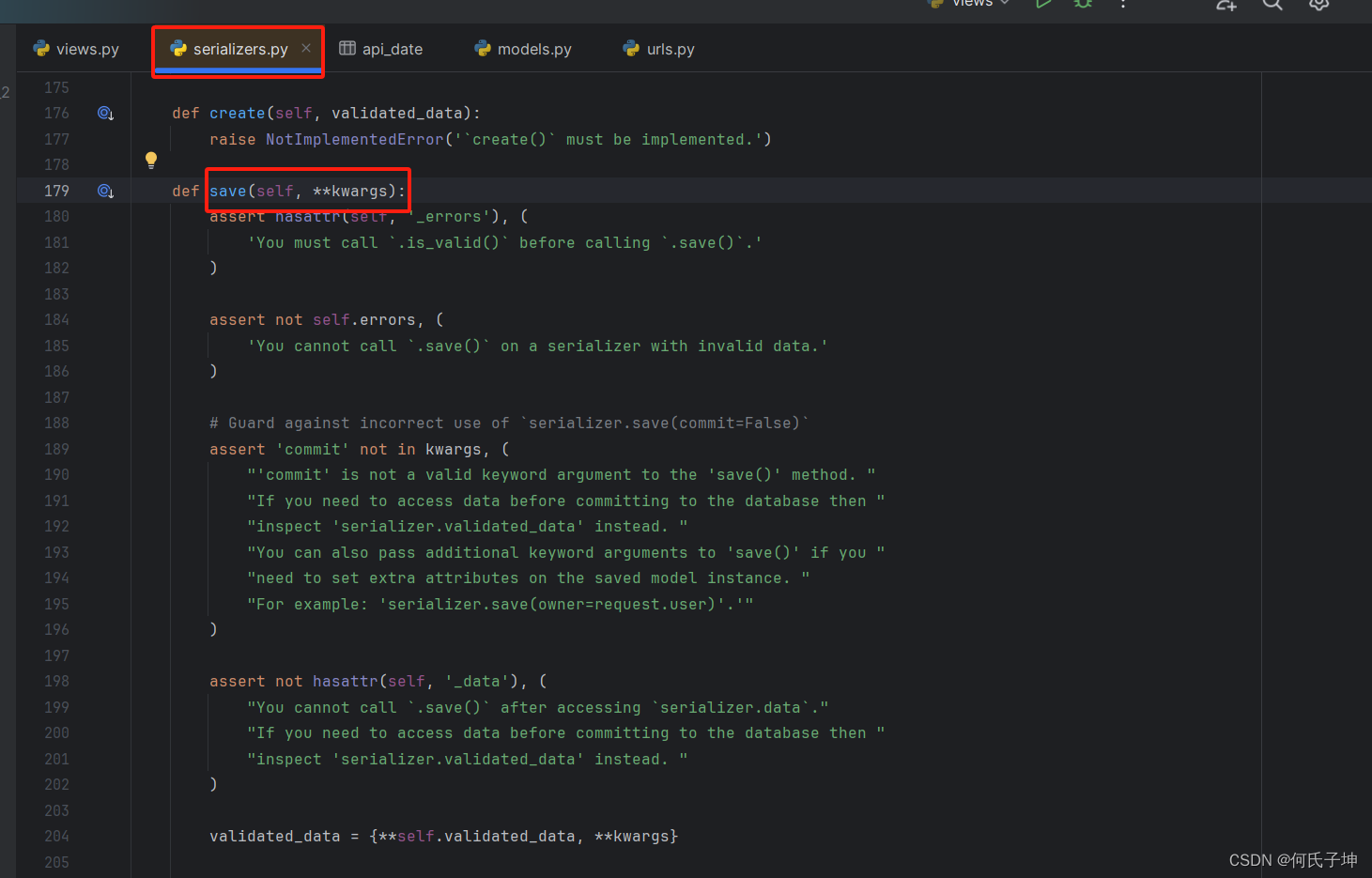
Task: Select the api_date tab
Action: (392, 48)
